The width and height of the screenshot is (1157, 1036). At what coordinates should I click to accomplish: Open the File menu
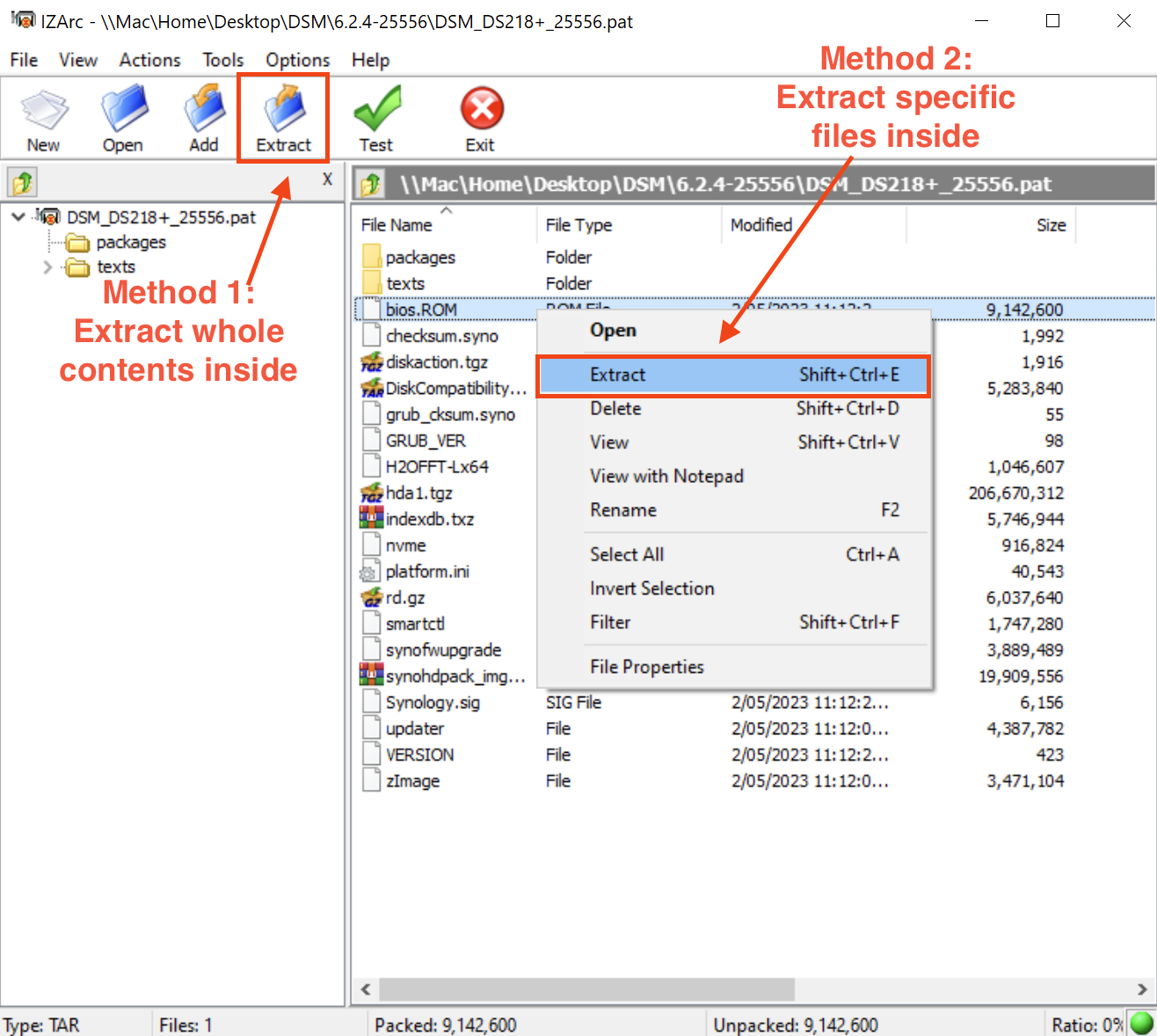[x=24, y=60]
